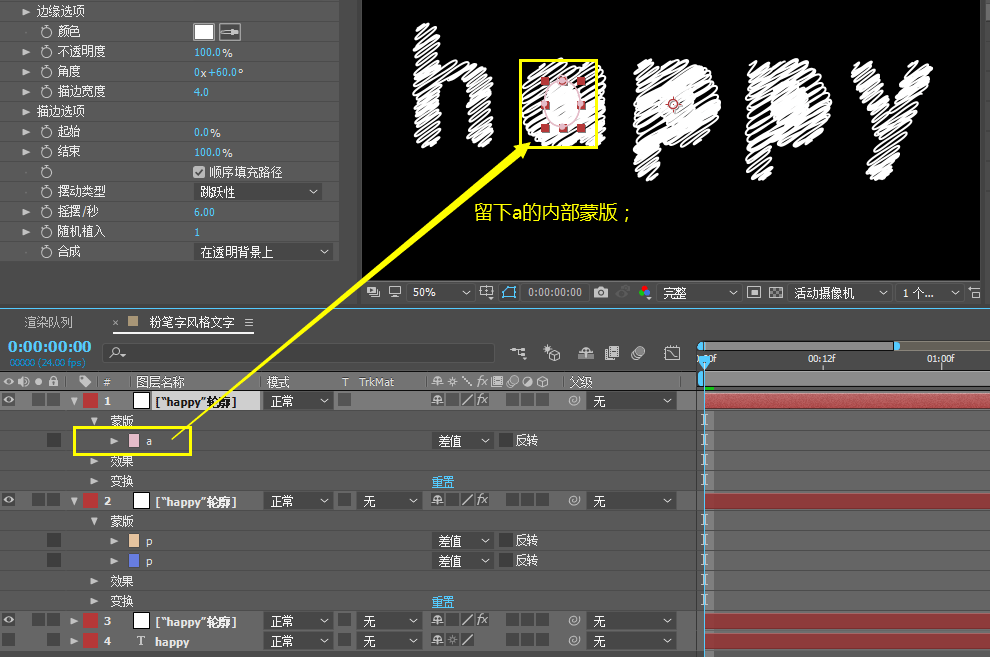Viewport: 990px width, 657px height.
Task: Hide layer 1 'happy'轮廓 with its eye toggle
Action: pyautogui.click(x=8, y=400)
